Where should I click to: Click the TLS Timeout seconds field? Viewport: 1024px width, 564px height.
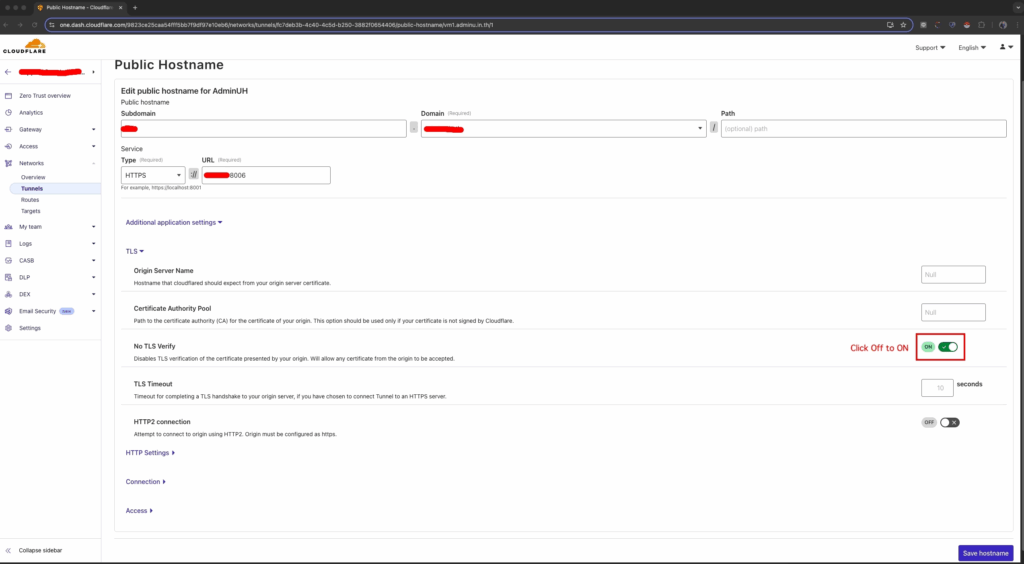click(x=938, y=388)
